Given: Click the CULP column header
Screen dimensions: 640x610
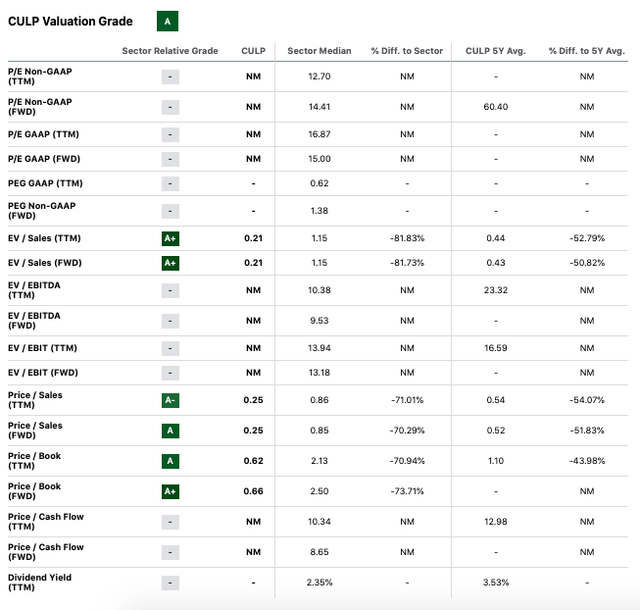Looking at the screenshot, I should 253,51.
